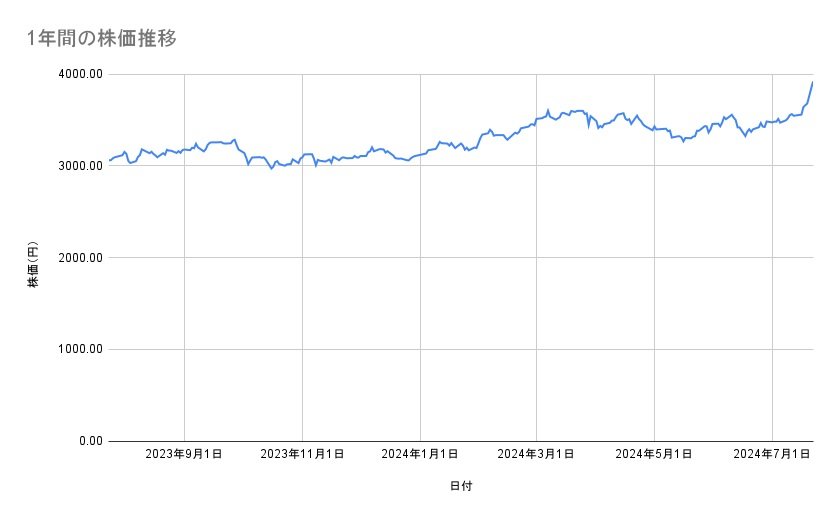Select the 2024年1月1日 date label

point(420,455)
